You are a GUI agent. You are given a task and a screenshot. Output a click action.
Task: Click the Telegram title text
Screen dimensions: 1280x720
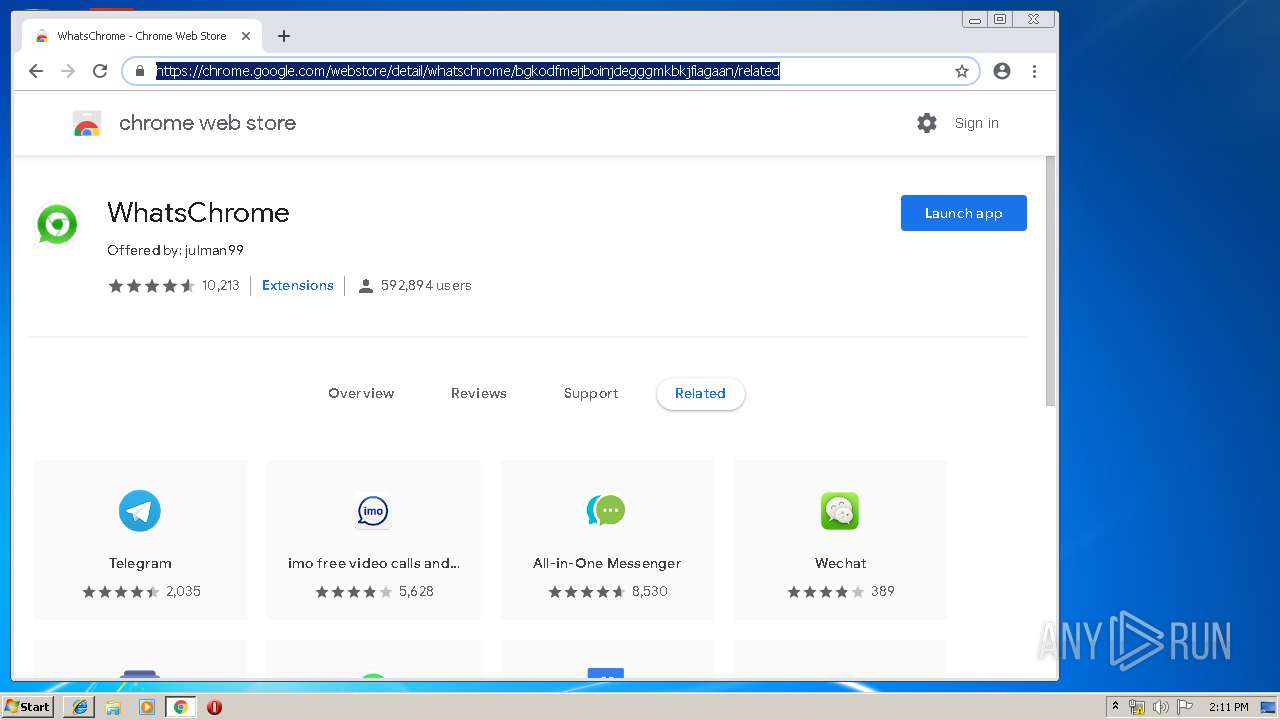pyautogui.click(x=140, y=563)
